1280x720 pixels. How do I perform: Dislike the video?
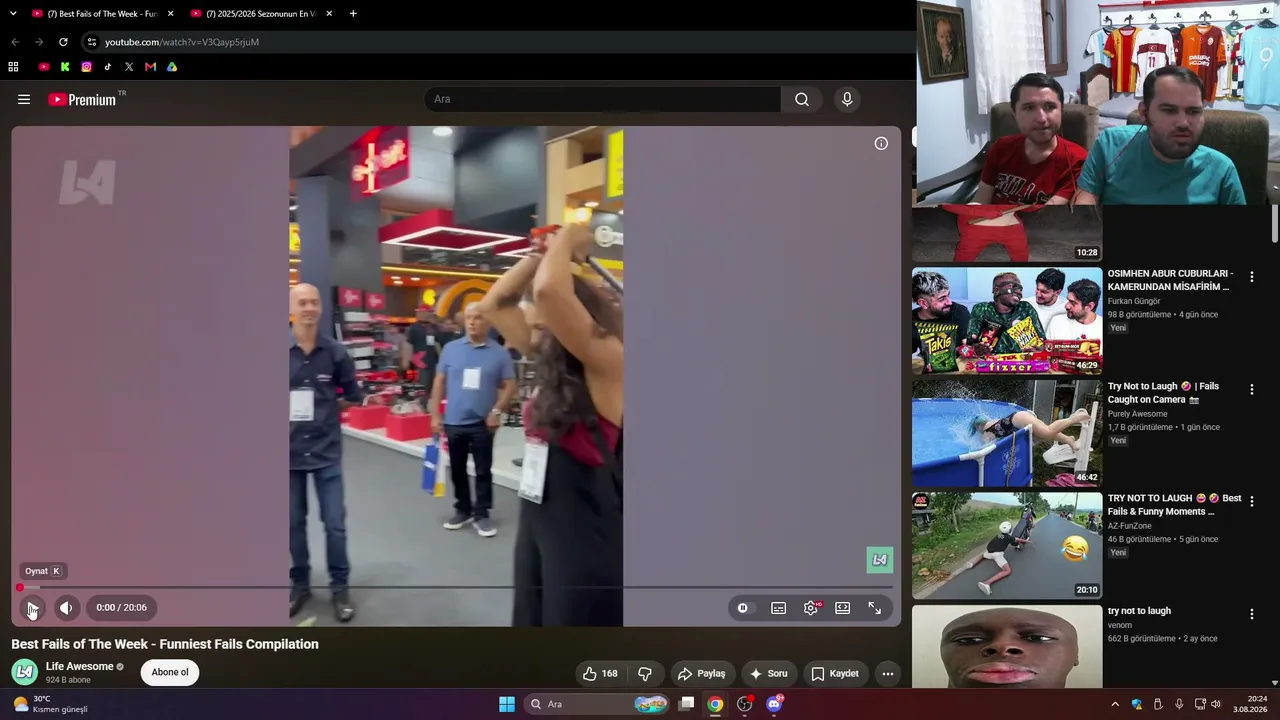click(645, 674)
